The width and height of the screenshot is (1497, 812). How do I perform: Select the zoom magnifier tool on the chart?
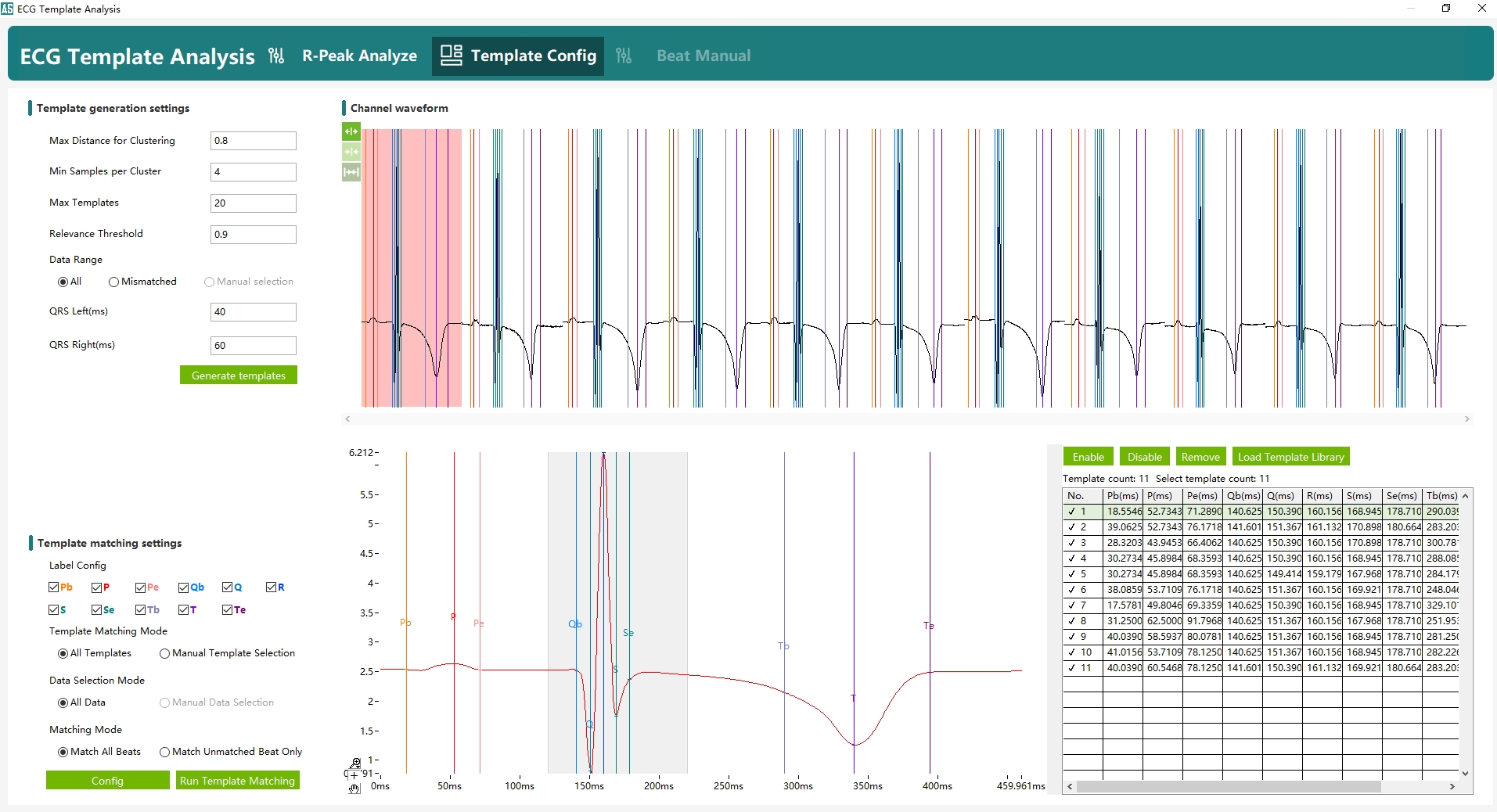point(355,762)
